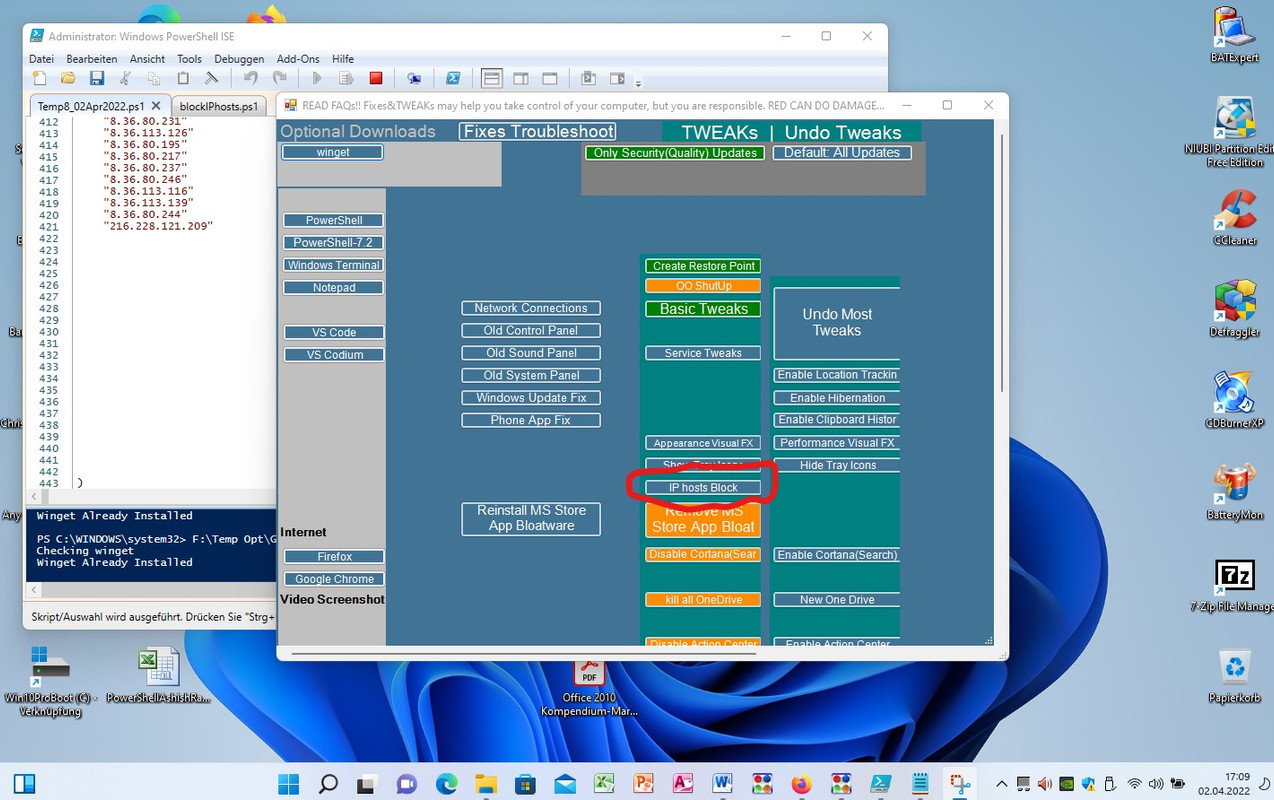This screenshot has height=800, width=1274.
Task: Open the Bearbeiten menu
Action: (x=92, y=59)
